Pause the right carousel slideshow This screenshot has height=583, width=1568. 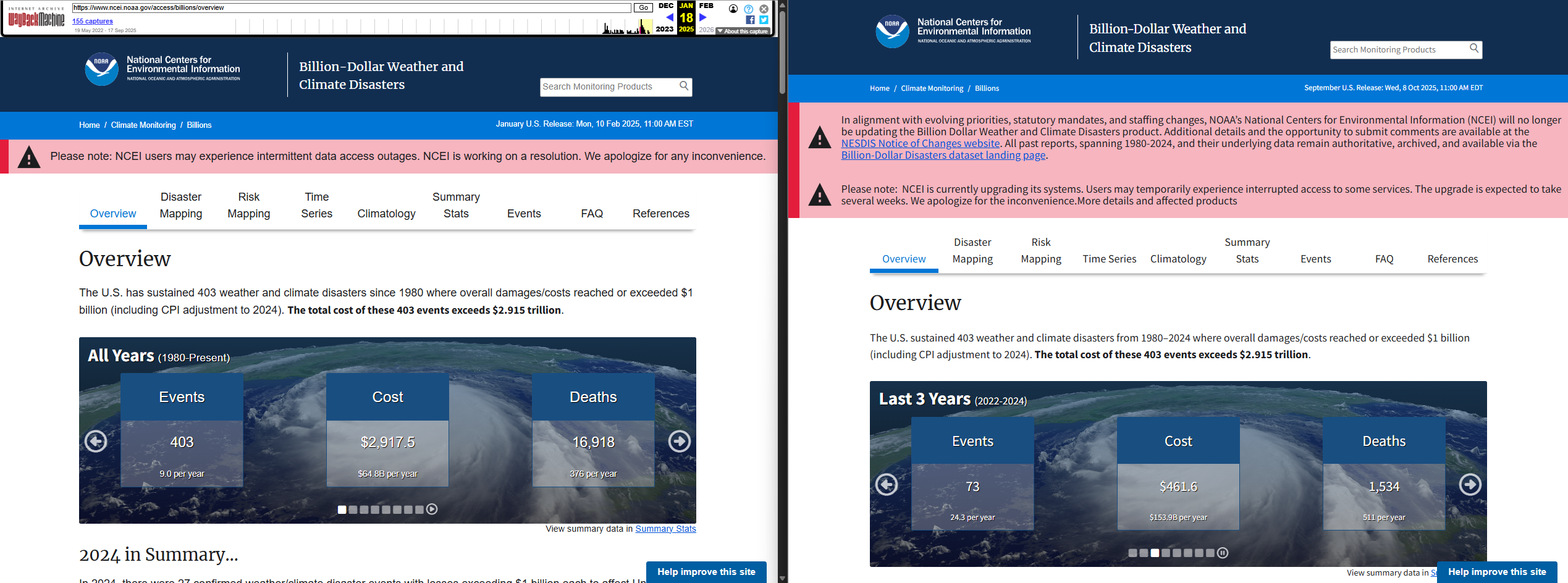coord(1222,553)
